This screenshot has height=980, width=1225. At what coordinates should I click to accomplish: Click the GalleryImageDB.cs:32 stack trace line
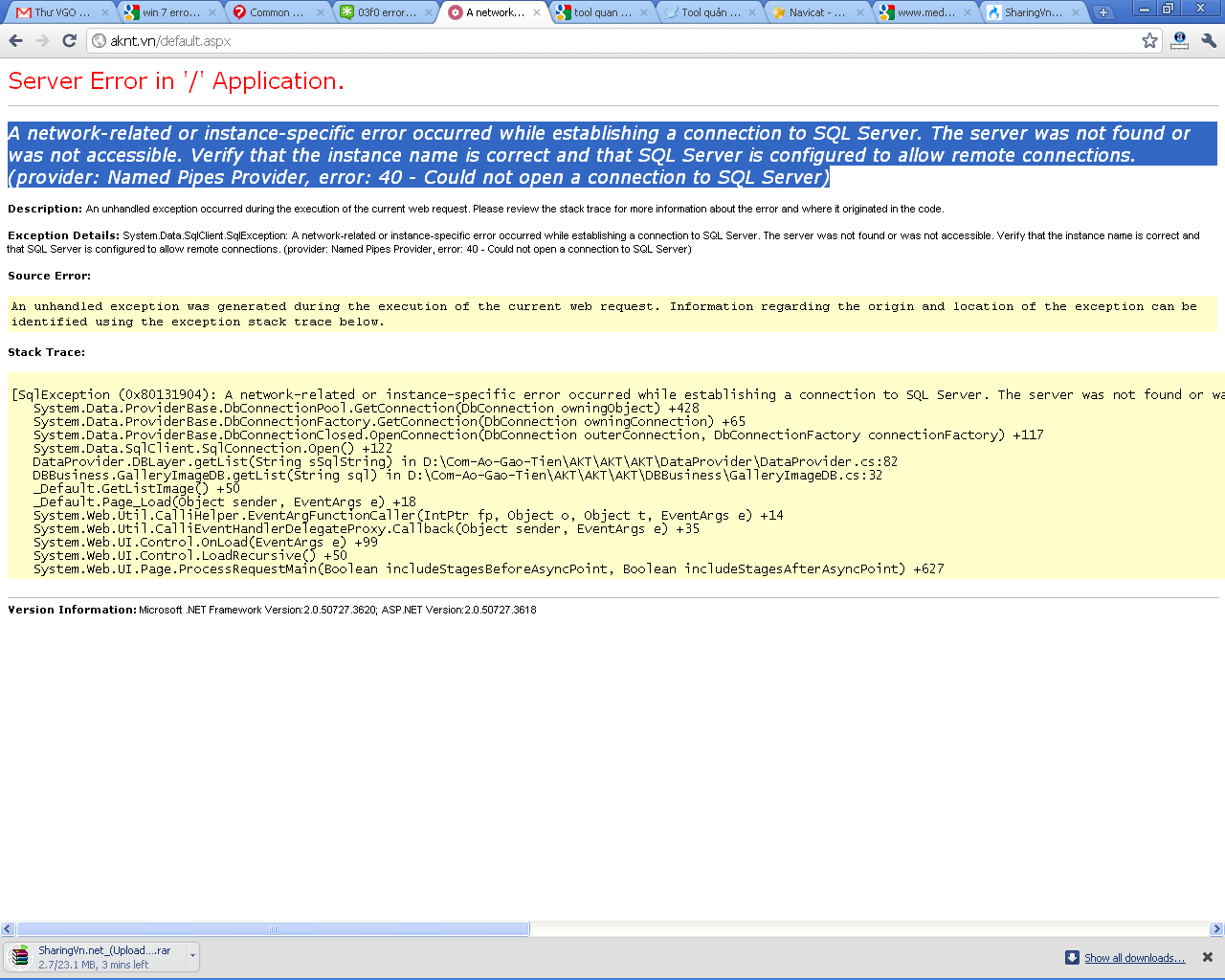tap(457, 475)
